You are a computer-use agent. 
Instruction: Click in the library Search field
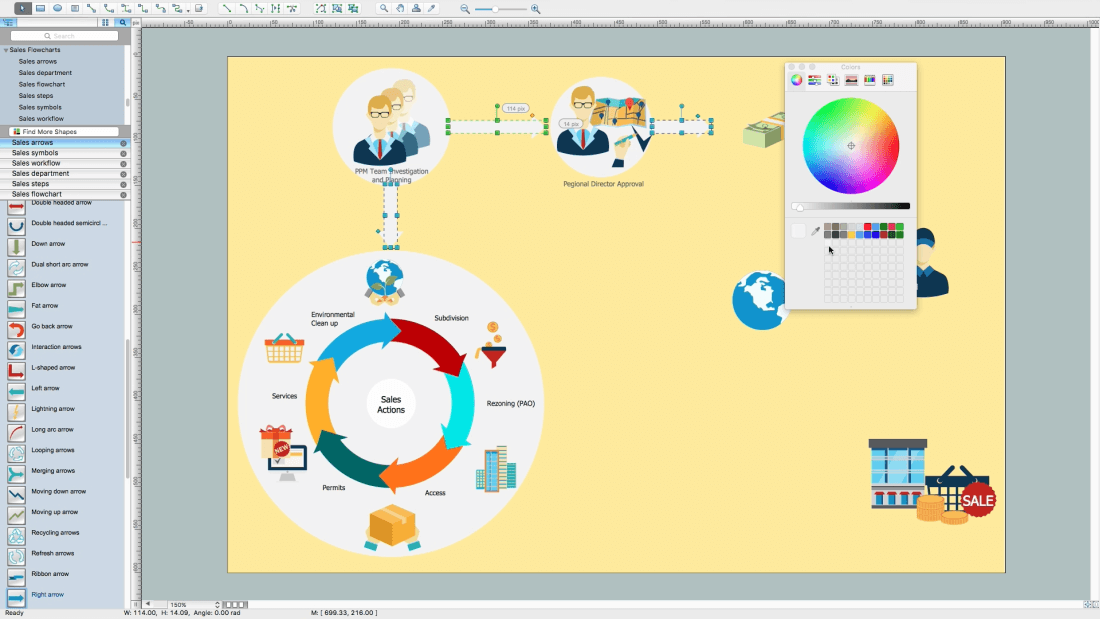65,36
